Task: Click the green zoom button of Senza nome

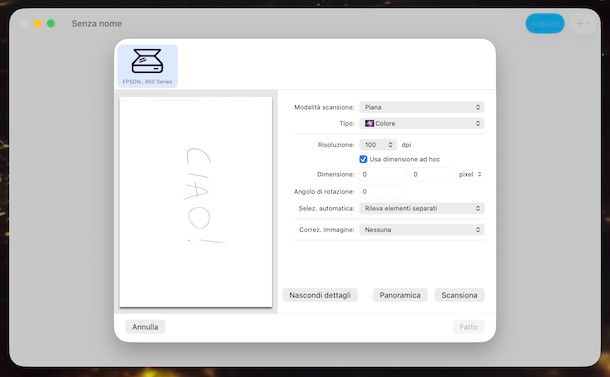Action: point(51,24)
